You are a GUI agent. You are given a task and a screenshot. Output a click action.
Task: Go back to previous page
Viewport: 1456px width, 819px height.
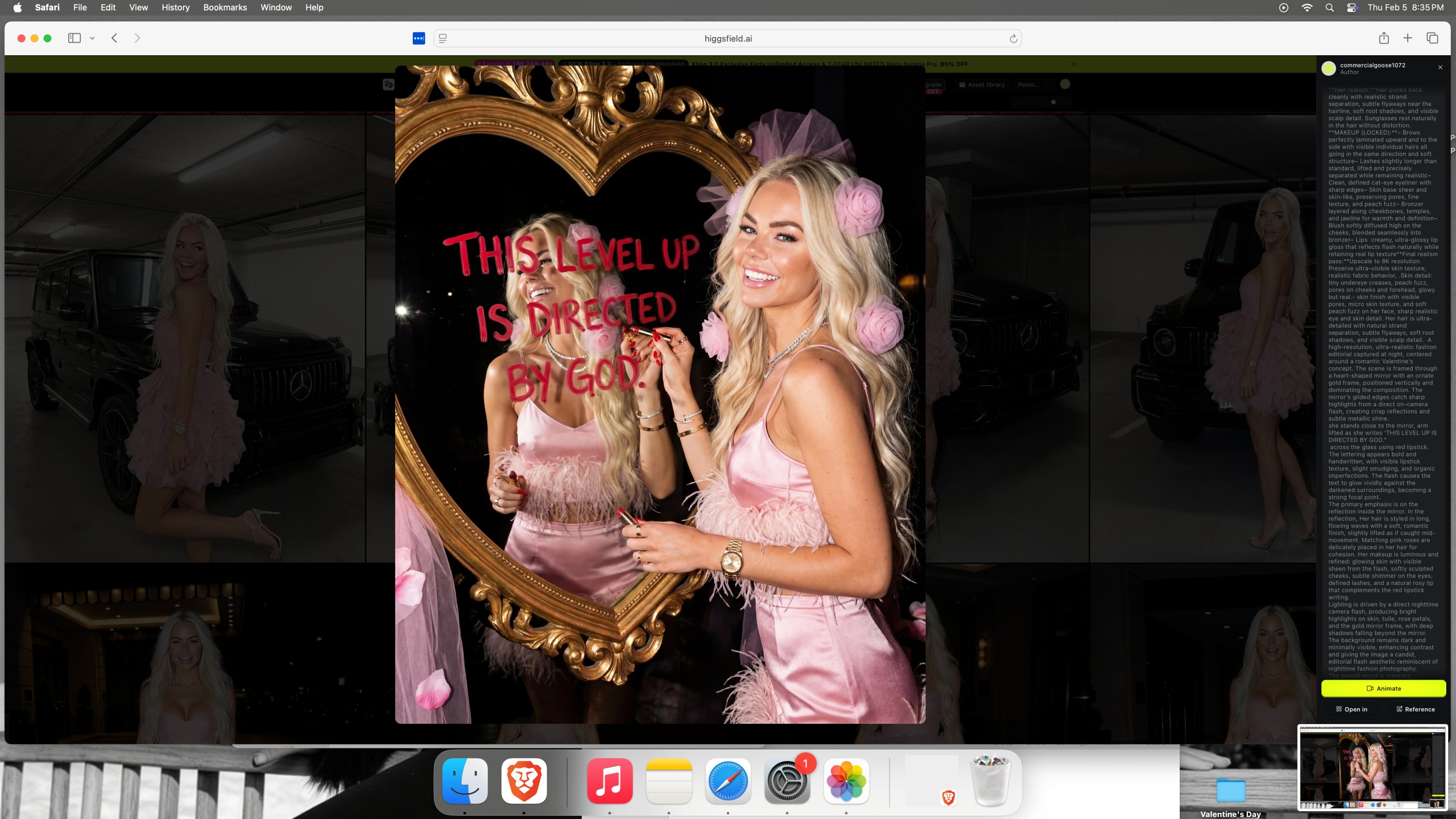(x=114, y=38)
